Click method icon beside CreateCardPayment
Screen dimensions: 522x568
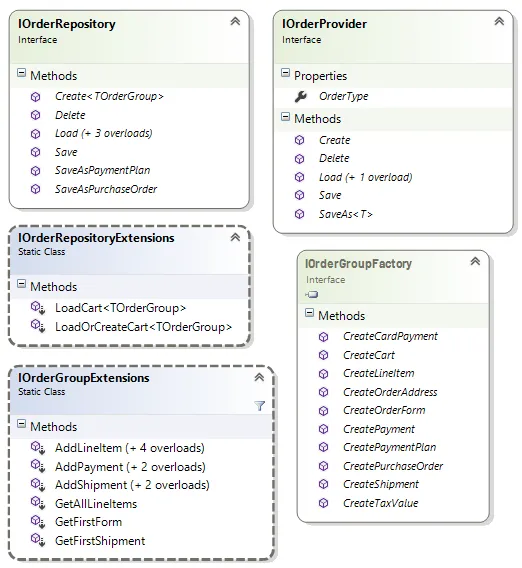[x=323, y=337]
